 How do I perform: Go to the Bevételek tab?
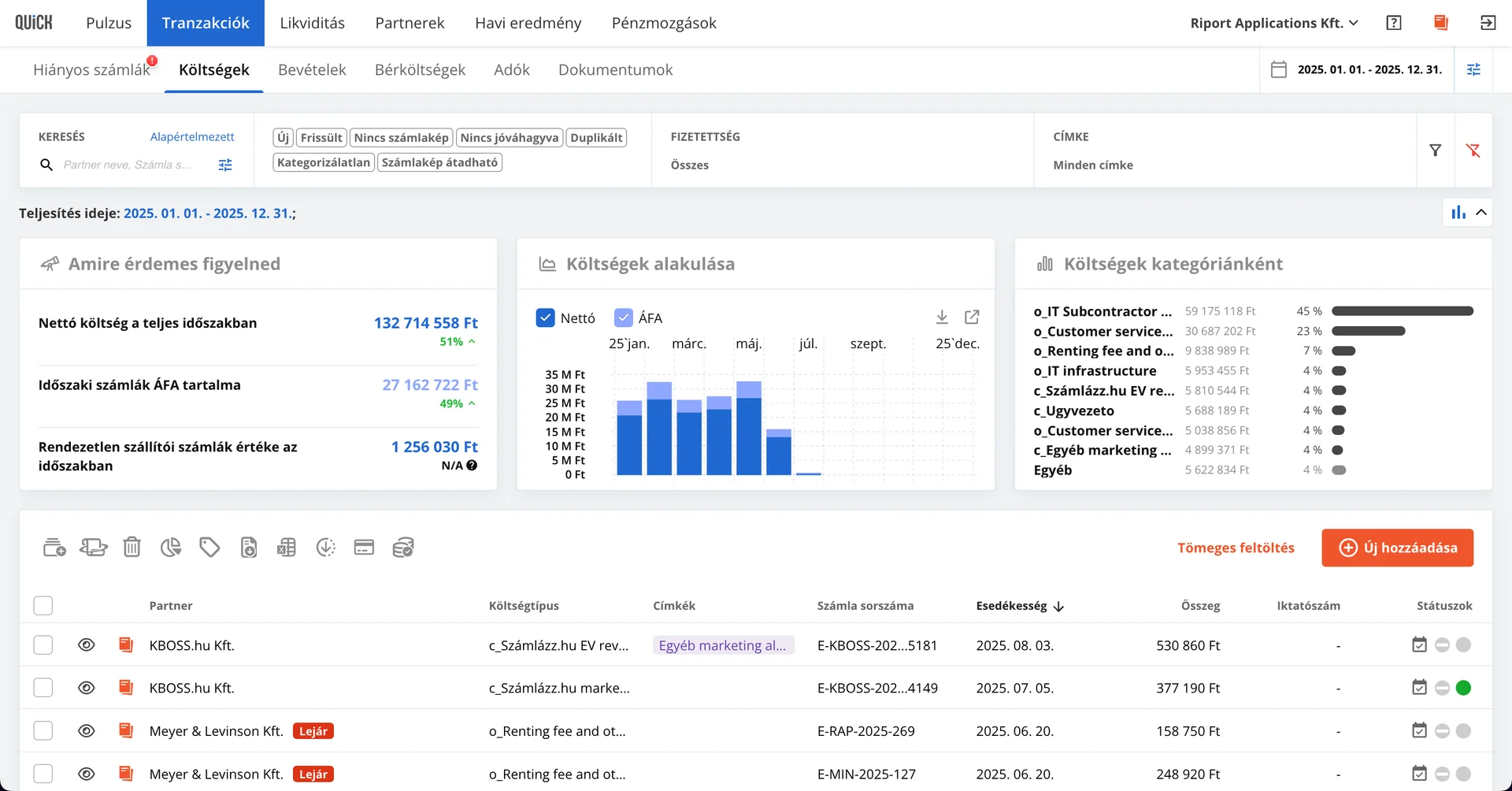click(312, 69)
